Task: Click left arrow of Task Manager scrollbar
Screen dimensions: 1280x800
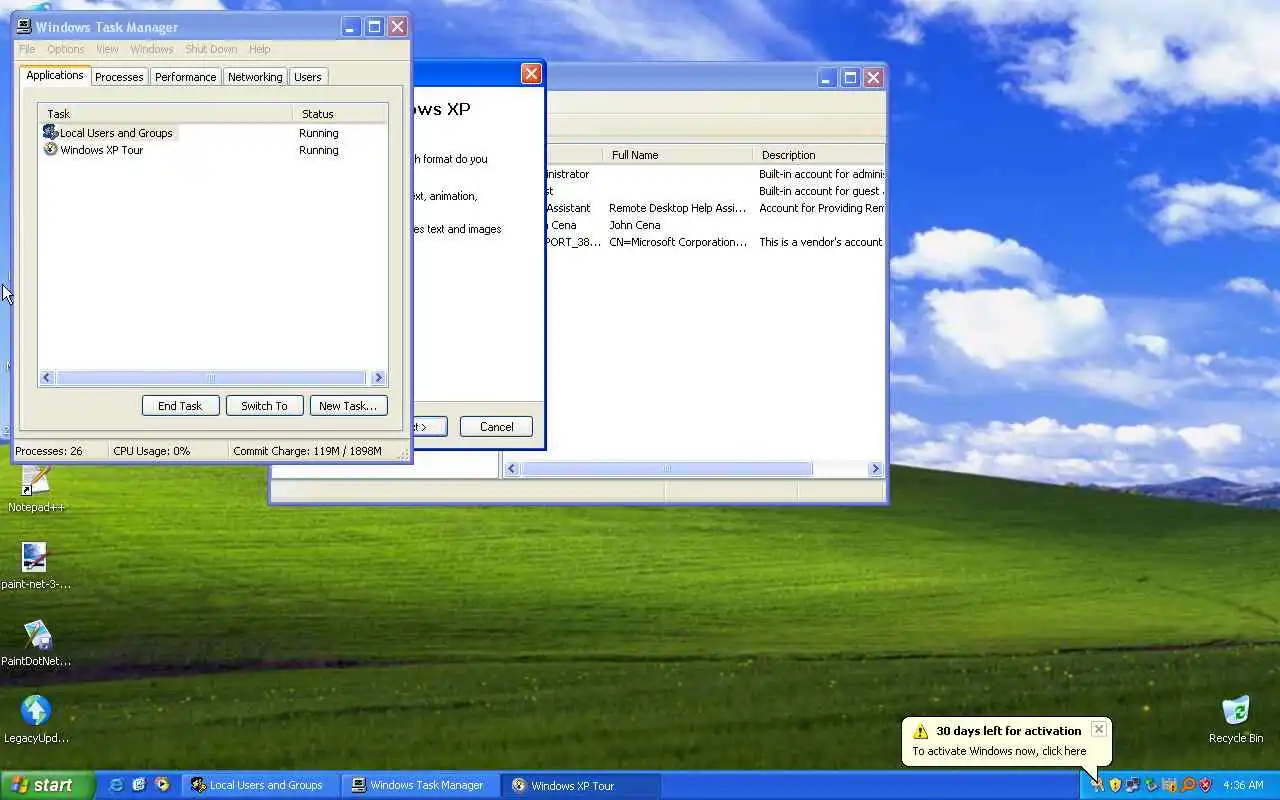Action: (x=47, y=377)
